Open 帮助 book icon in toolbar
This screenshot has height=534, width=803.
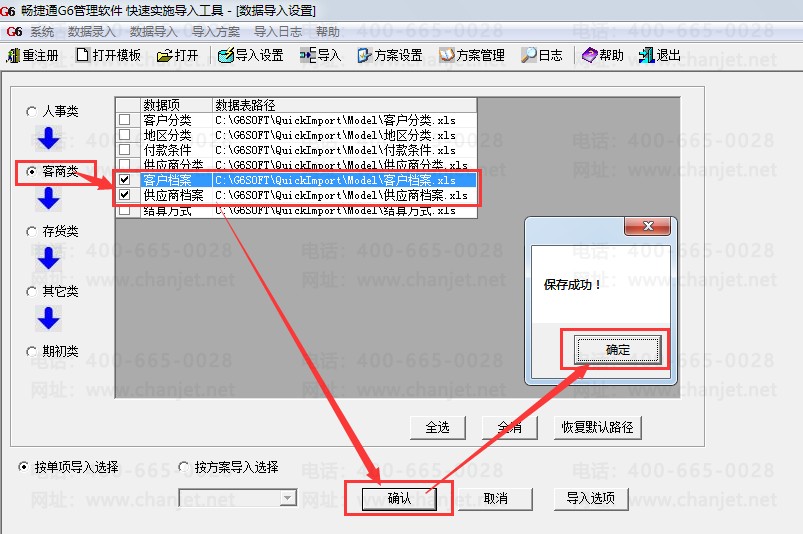[589, 55]
